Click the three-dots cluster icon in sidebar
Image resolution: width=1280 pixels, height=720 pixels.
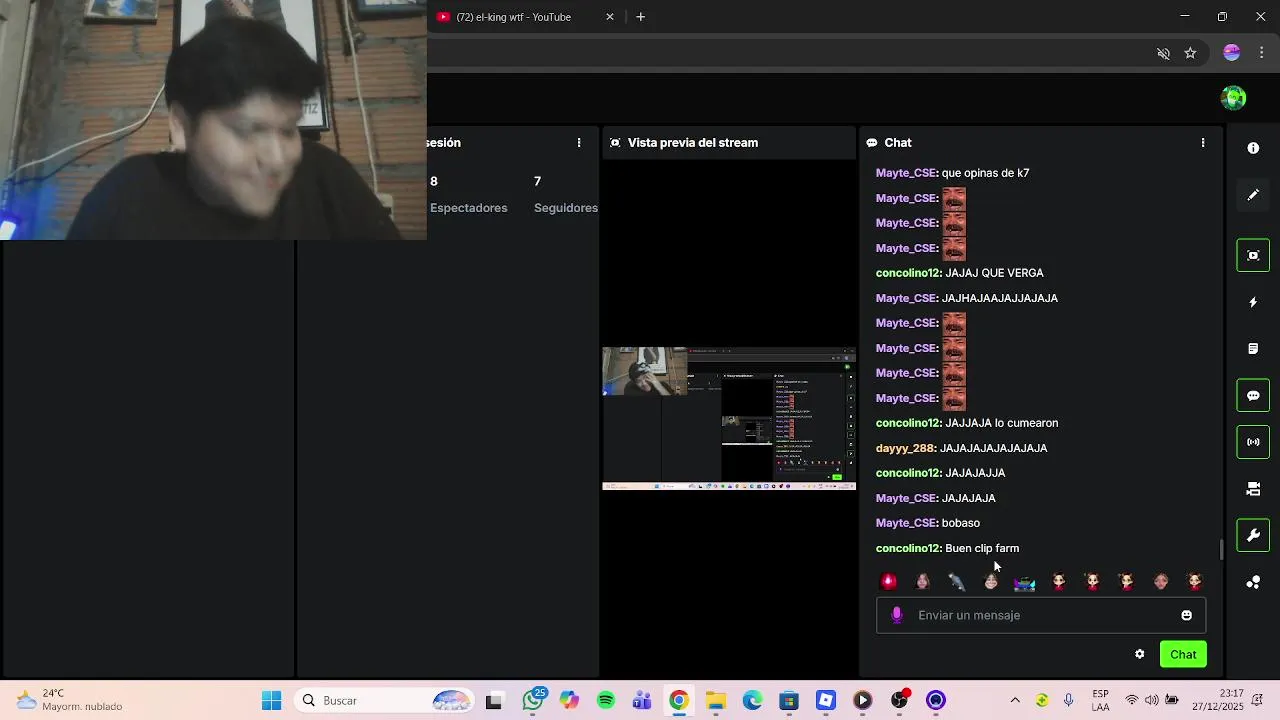[1253, 582]
